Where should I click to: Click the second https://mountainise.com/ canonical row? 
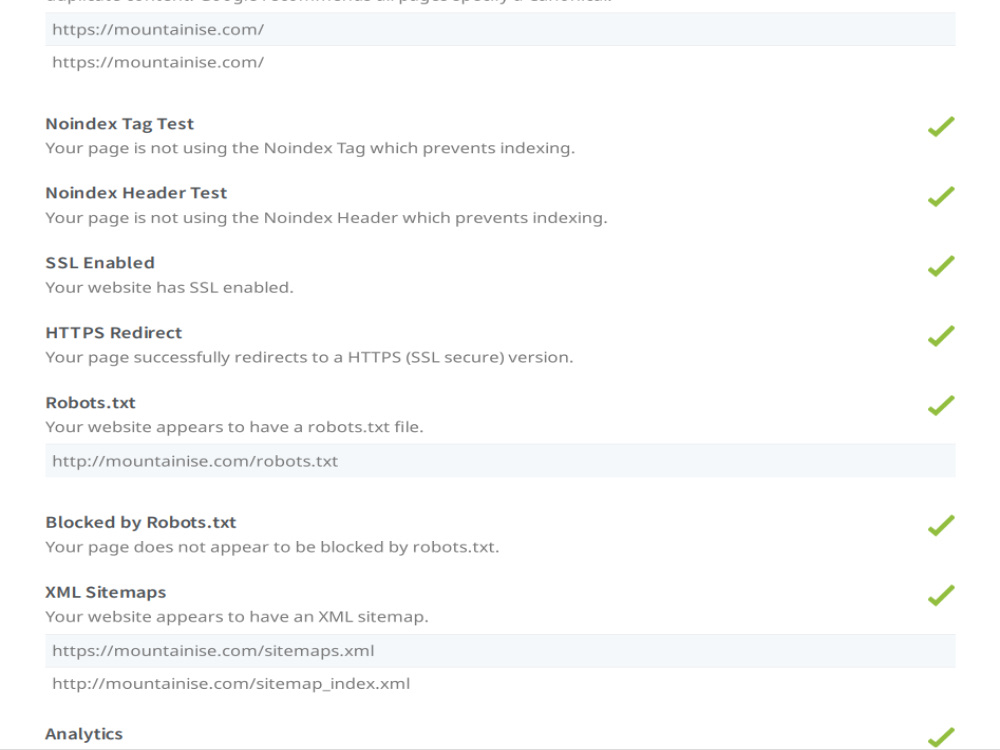(500, 62)
